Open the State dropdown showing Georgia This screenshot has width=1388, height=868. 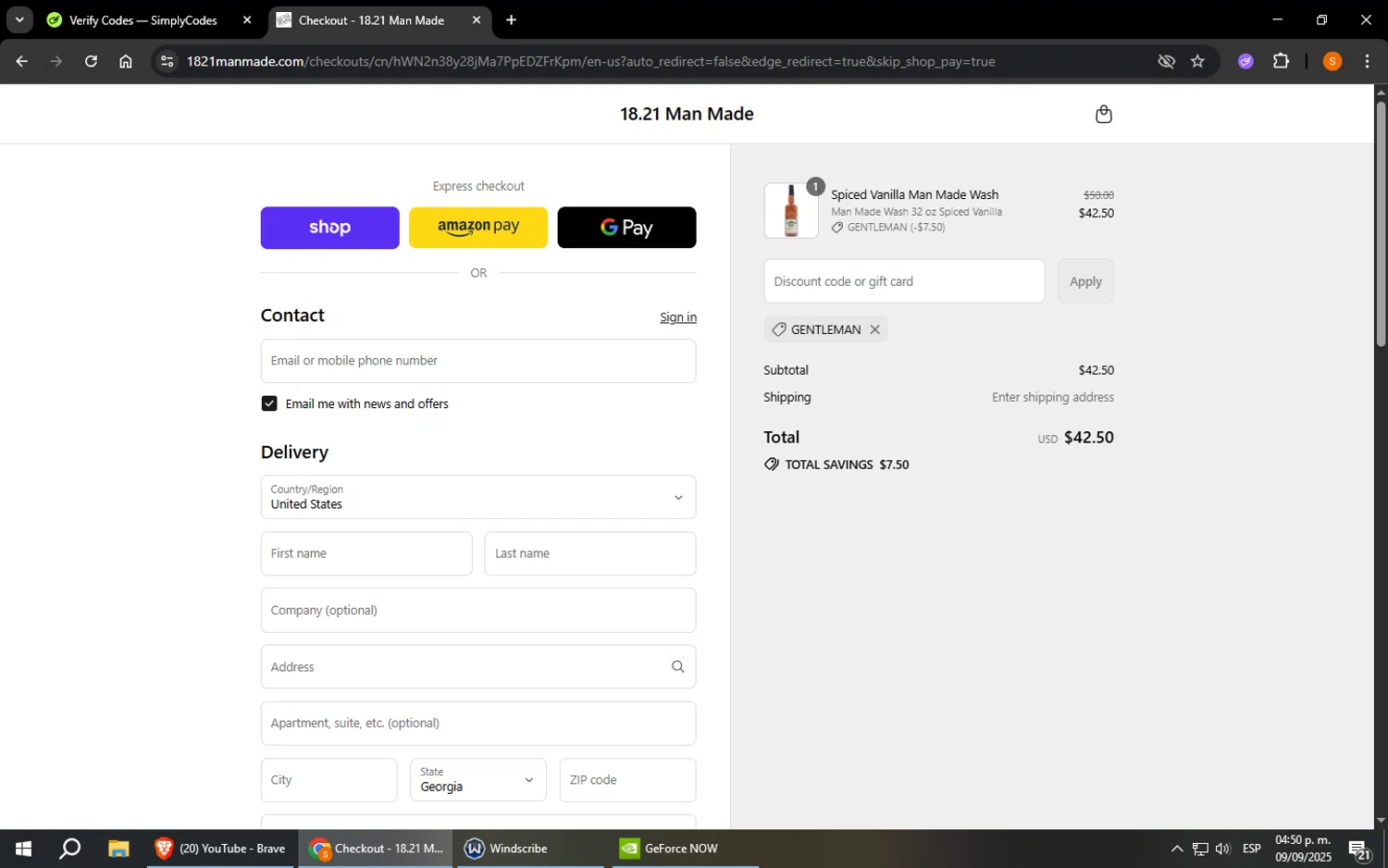(478, 780)
